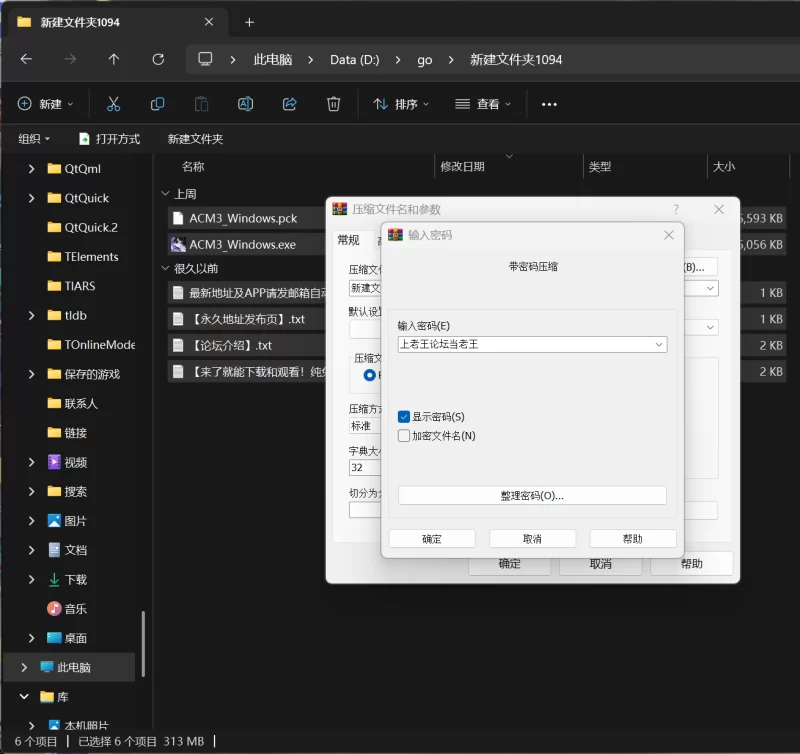Add a new Explorer tab
This screenshot has height=754, width=800.
(x=249, y=22)
